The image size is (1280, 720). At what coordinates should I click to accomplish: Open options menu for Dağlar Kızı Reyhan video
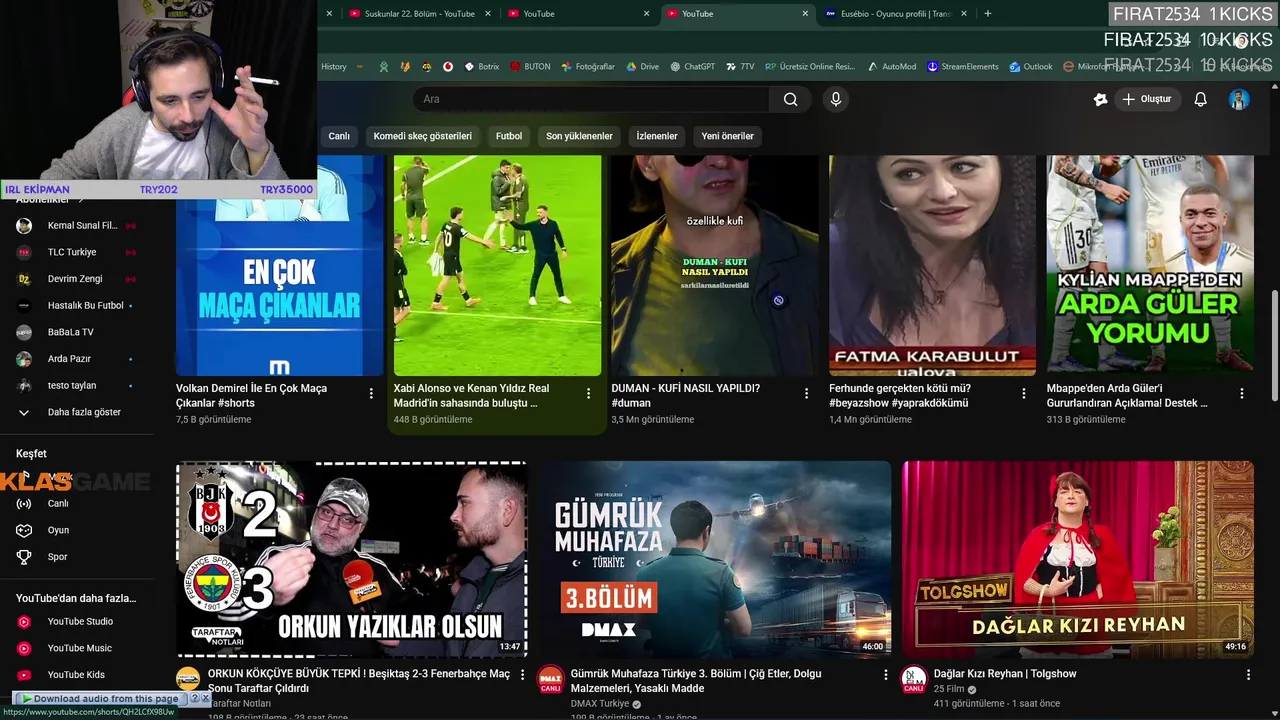[x=1248, y=675]
